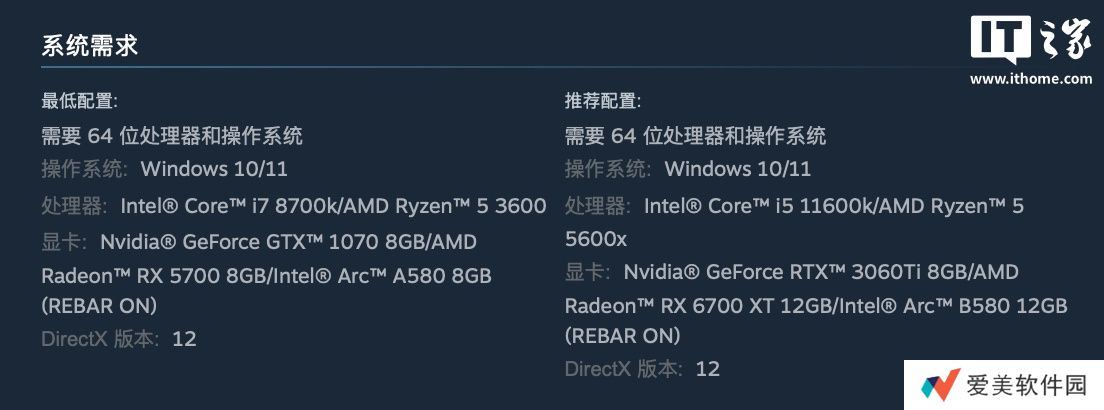Image resolution: width=1104 pixels, height=410 pixels.
Task: Click the 最低配置 label
Action: click(79, 101)
